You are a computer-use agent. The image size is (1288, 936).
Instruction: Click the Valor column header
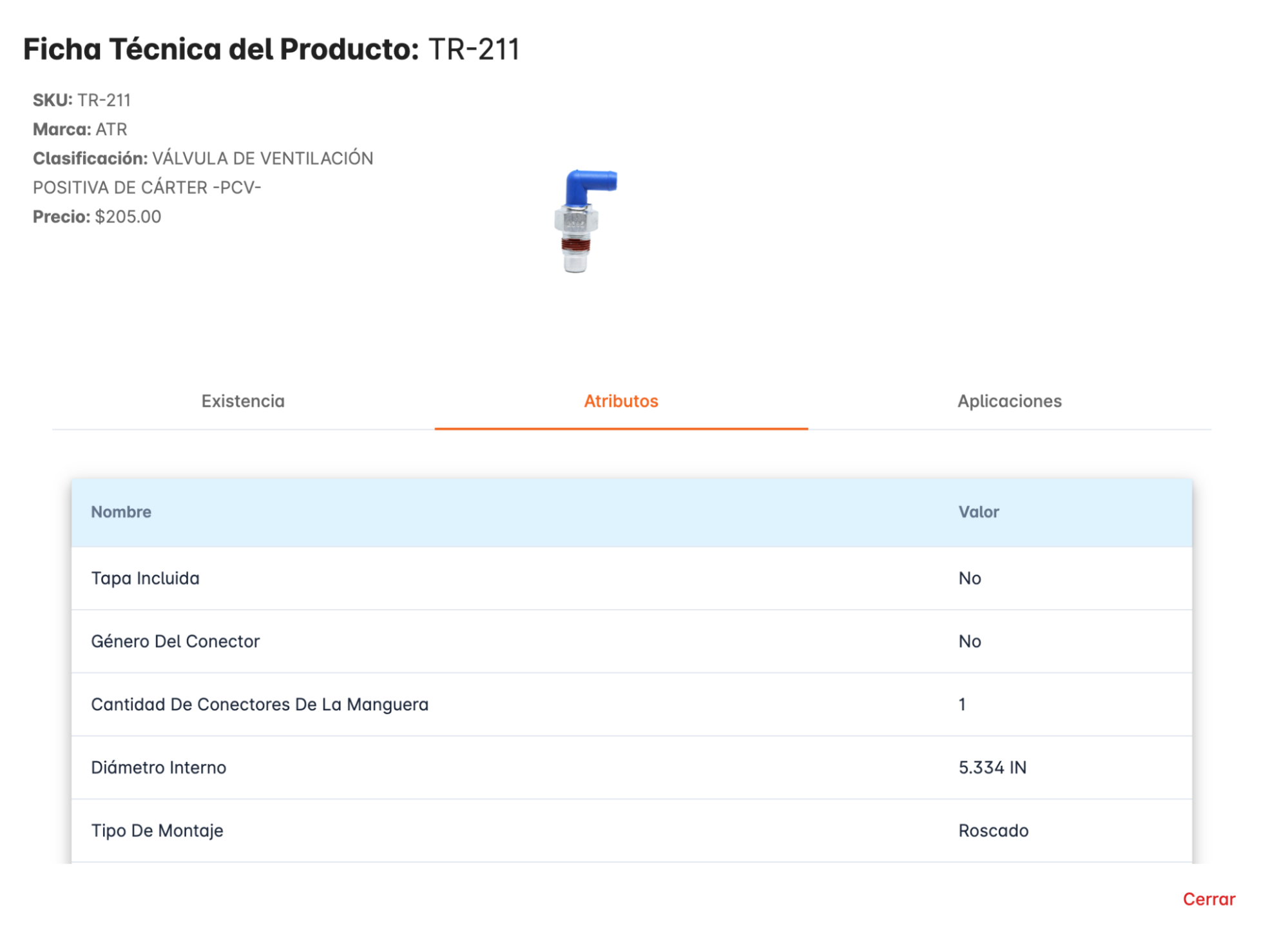click(x=978, y=512)
